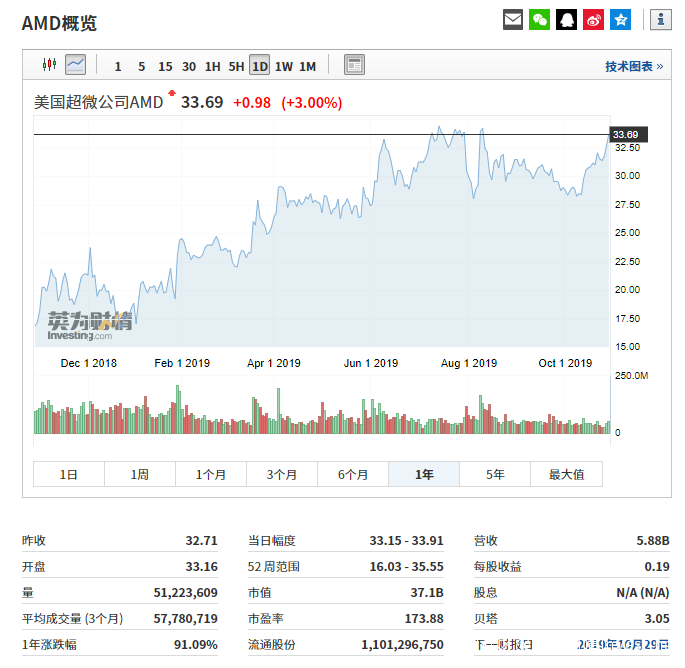Screen dimensions: 685x668
Task: Click the +0.98 price change figure
Action: pos(252,103)
